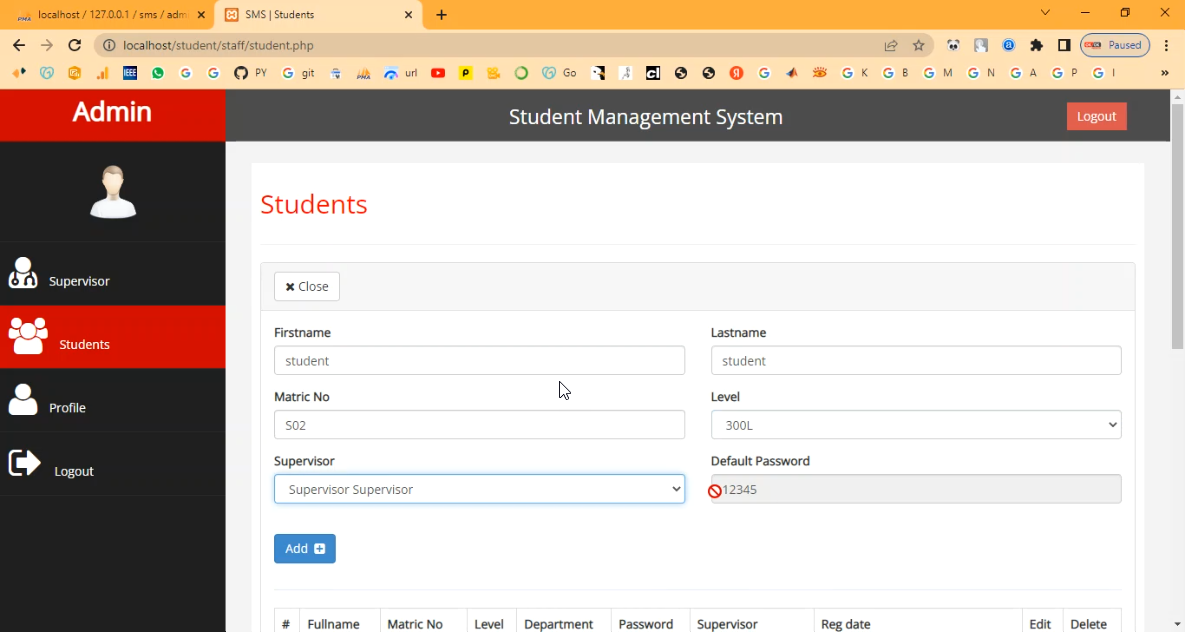Bookmark this page with star icon
The image size is (1185, 632).
(918, 45)
